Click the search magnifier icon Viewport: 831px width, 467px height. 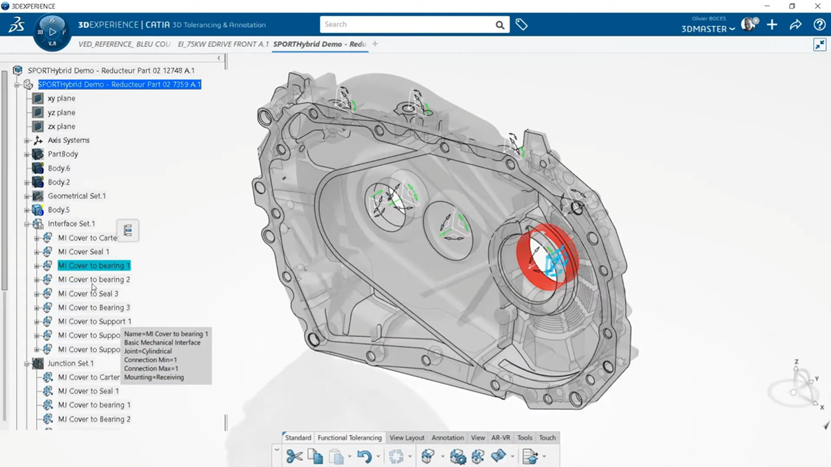tap(500, 25)
